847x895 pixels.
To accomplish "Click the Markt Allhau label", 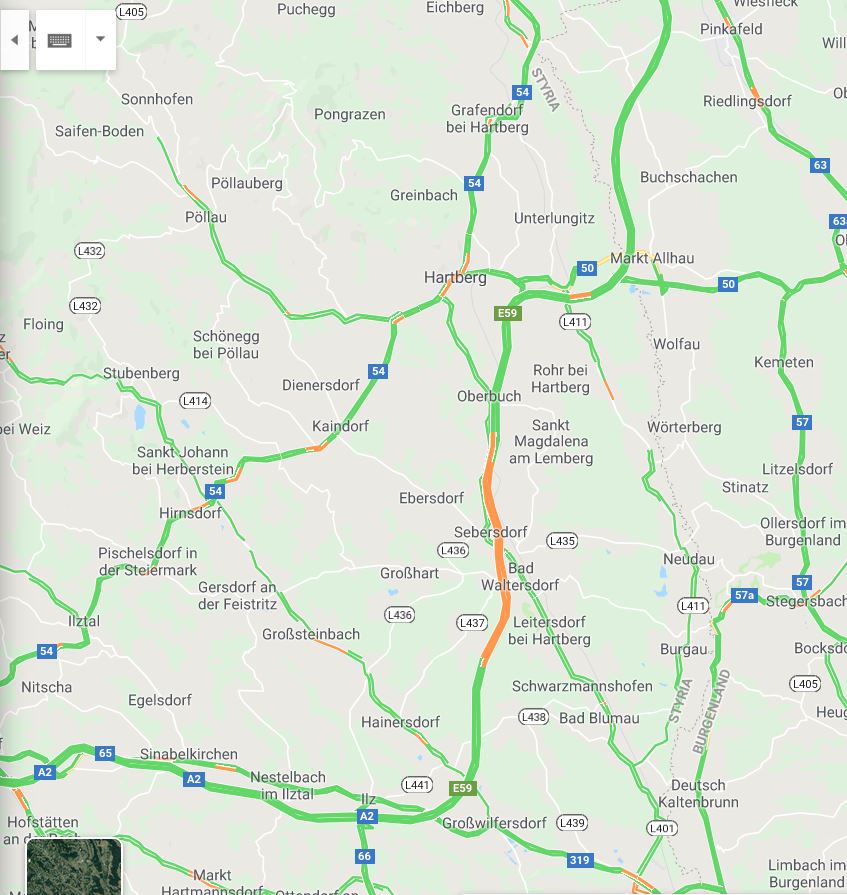I will pos(652,258).
